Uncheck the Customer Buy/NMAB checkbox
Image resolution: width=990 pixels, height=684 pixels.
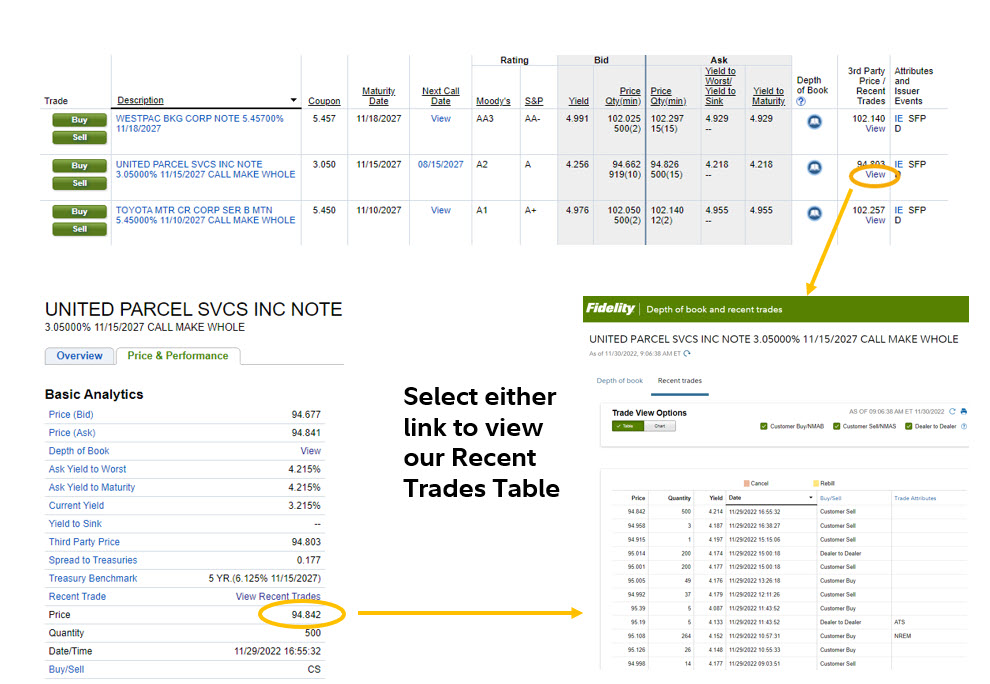[763, 427]
